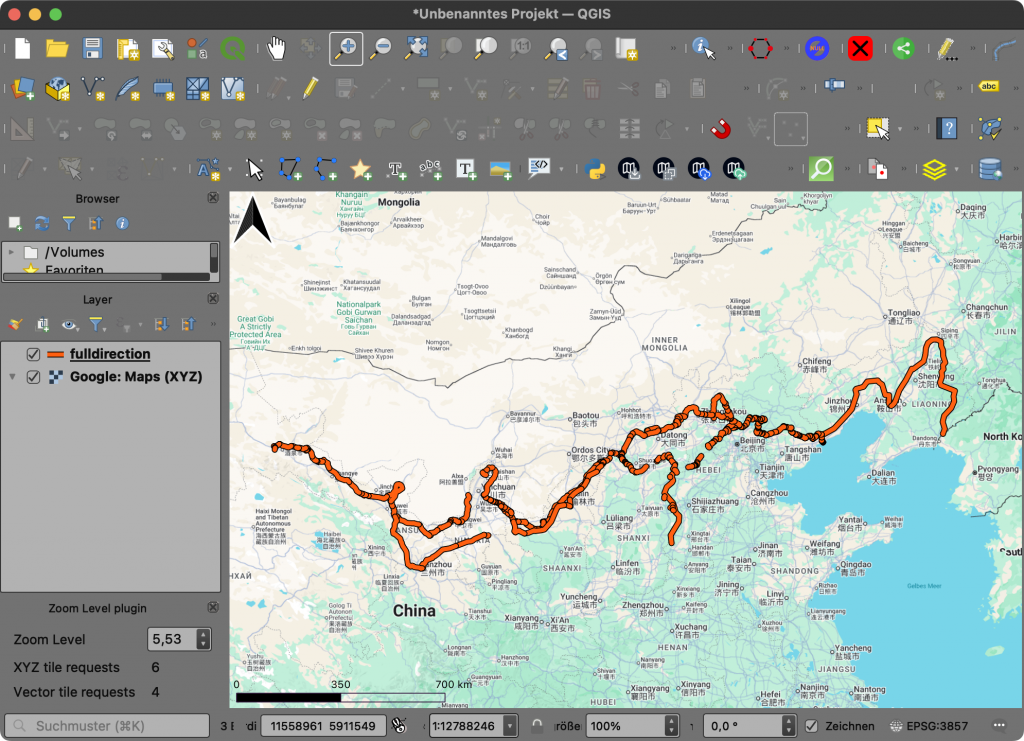Viewport: 1024px width, 741px height.
Task: Open the map scale dropdown
Action: point(509,726)
